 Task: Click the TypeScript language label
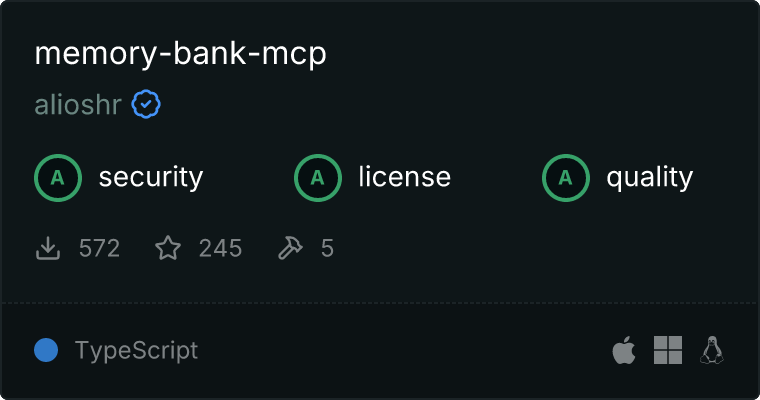[136, 351]
